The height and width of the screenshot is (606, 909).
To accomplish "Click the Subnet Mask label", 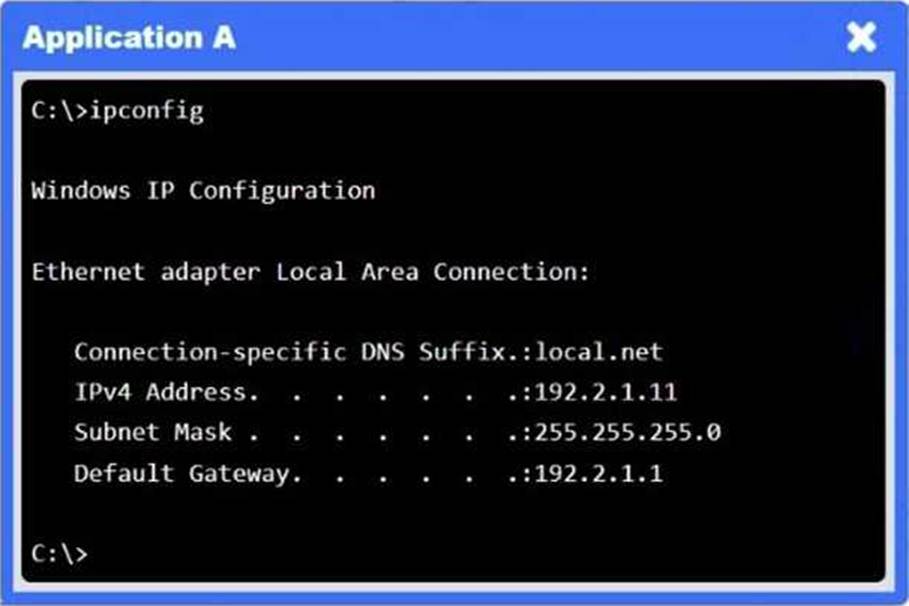I will (153, 433).
